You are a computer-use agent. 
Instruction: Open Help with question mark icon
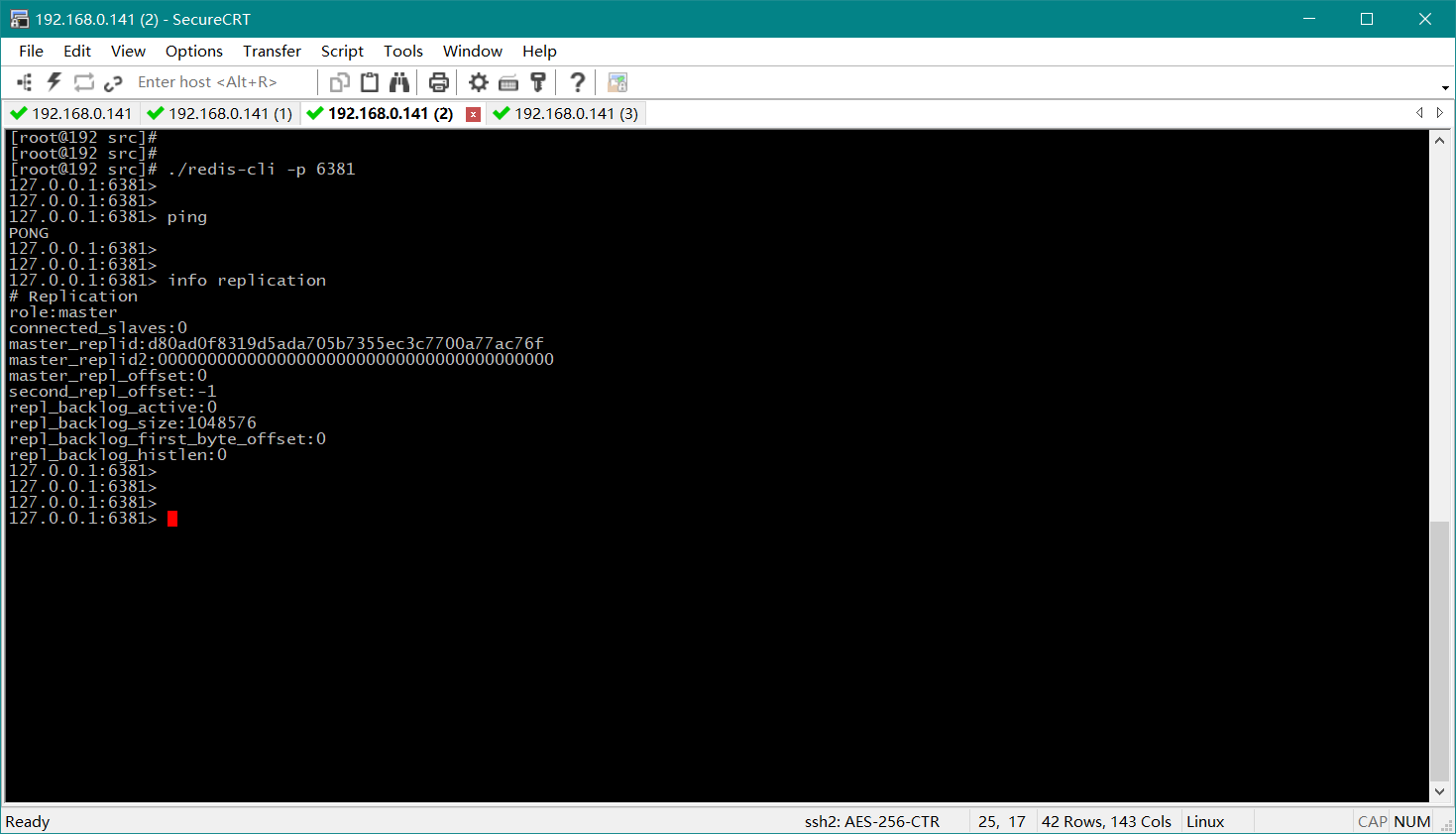[577, 82]
